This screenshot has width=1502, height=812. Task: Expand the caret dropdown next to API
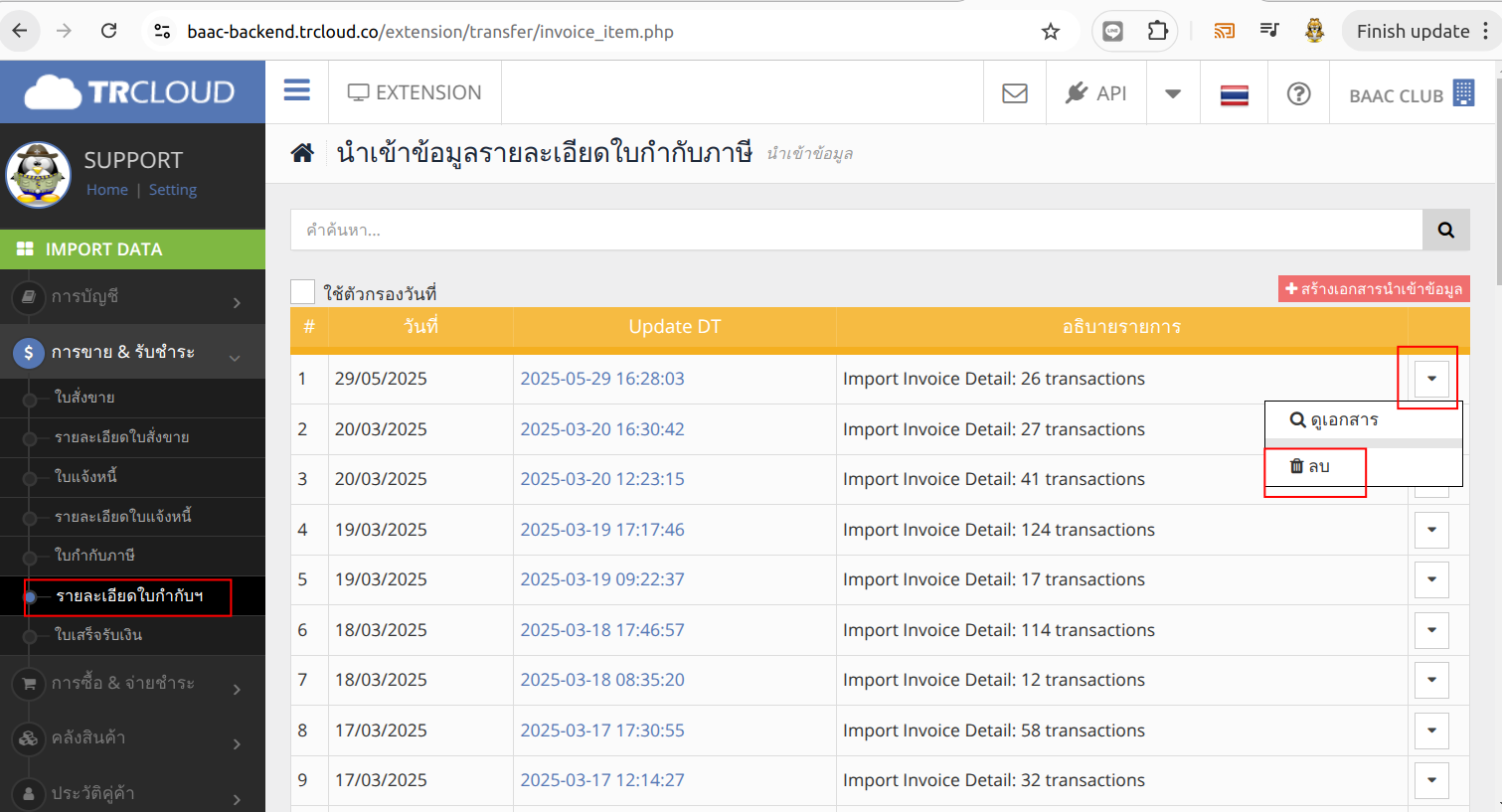1173,93
